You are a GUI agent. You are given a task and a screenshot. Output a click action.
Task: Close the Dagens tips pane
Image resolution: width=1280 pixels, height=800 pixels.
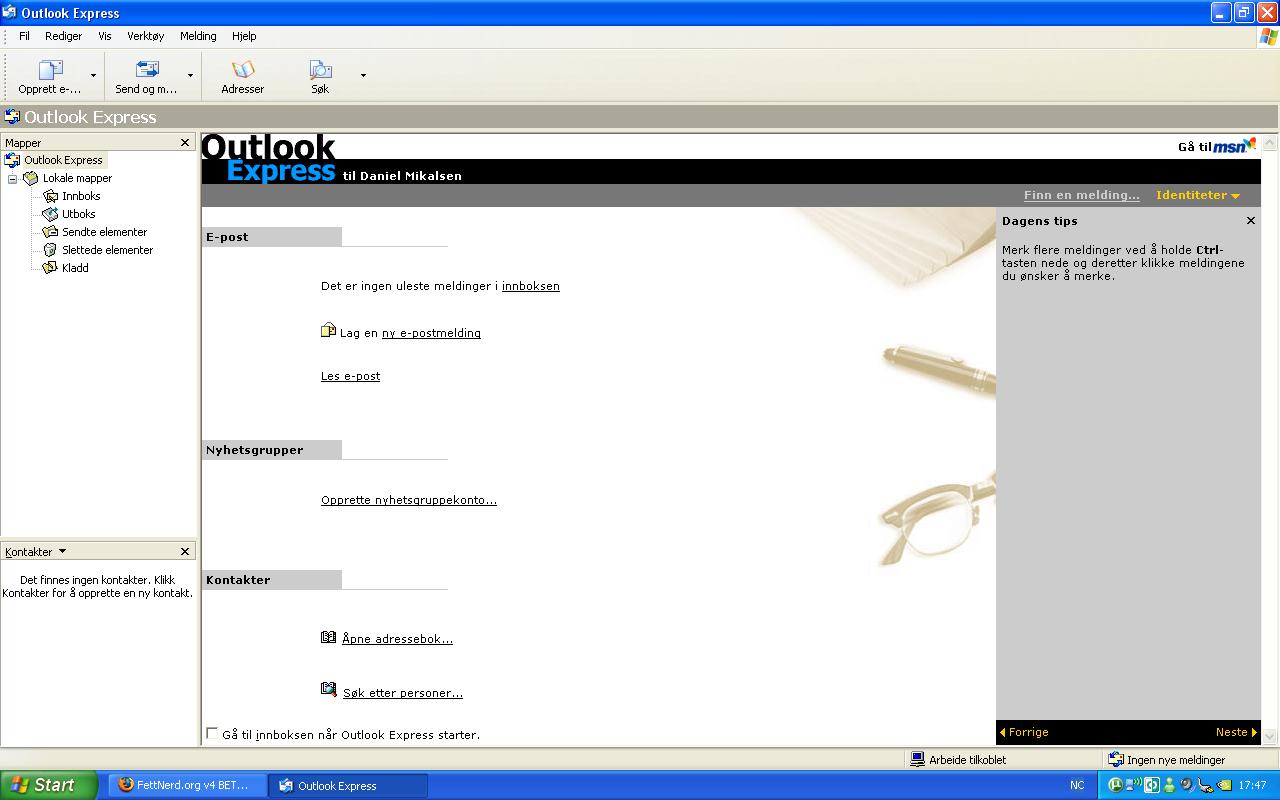point(1250,221)
